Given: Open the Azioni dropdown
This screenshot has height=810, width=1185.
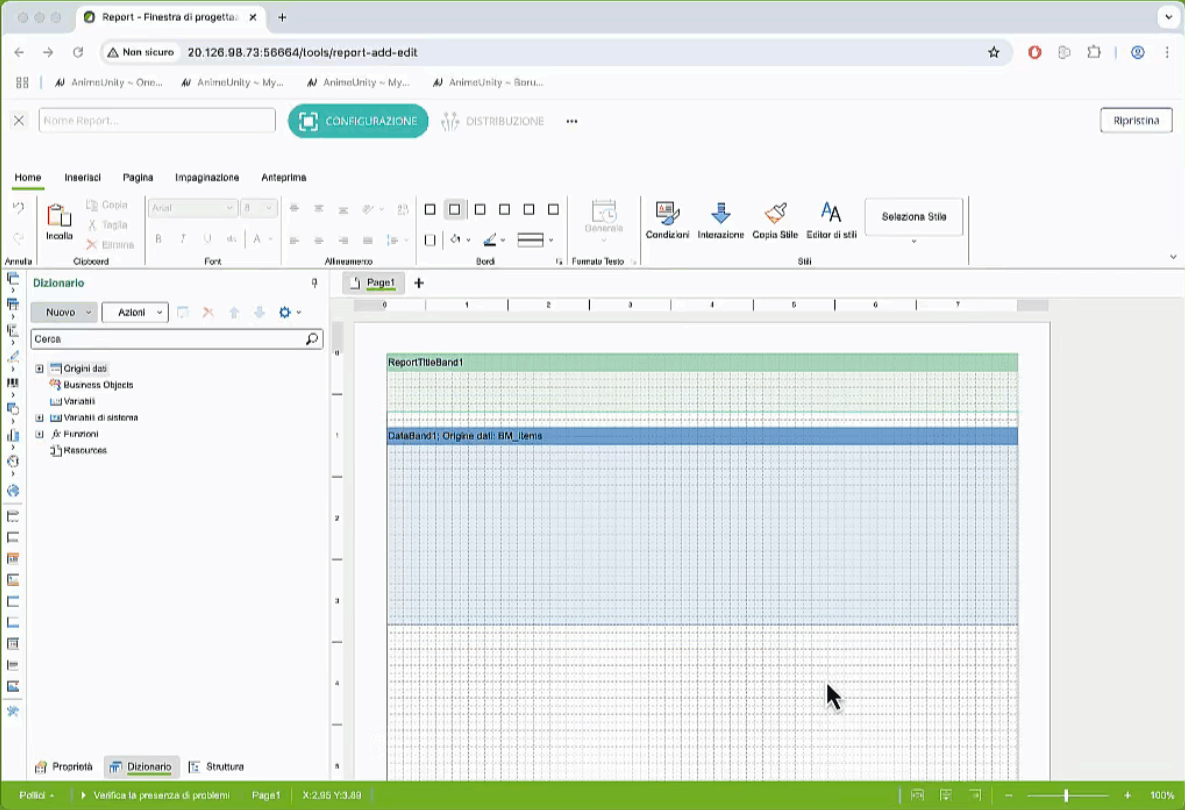Looking at the screenshot, I should click(135, 312).
